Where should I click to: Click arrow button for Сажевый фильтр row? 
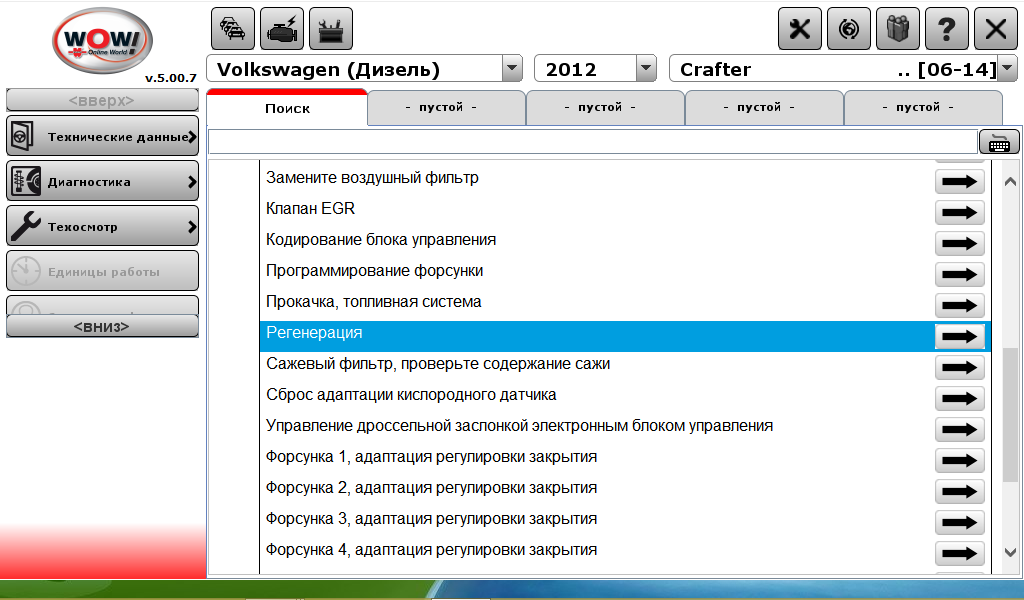pyautogui.click(x=959, y=368)
